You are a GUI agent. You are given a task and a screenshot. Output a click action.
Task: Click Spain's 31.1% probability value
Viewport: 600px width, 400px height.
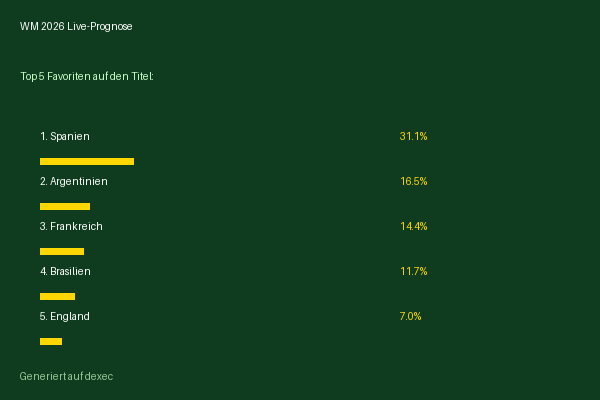413,137
